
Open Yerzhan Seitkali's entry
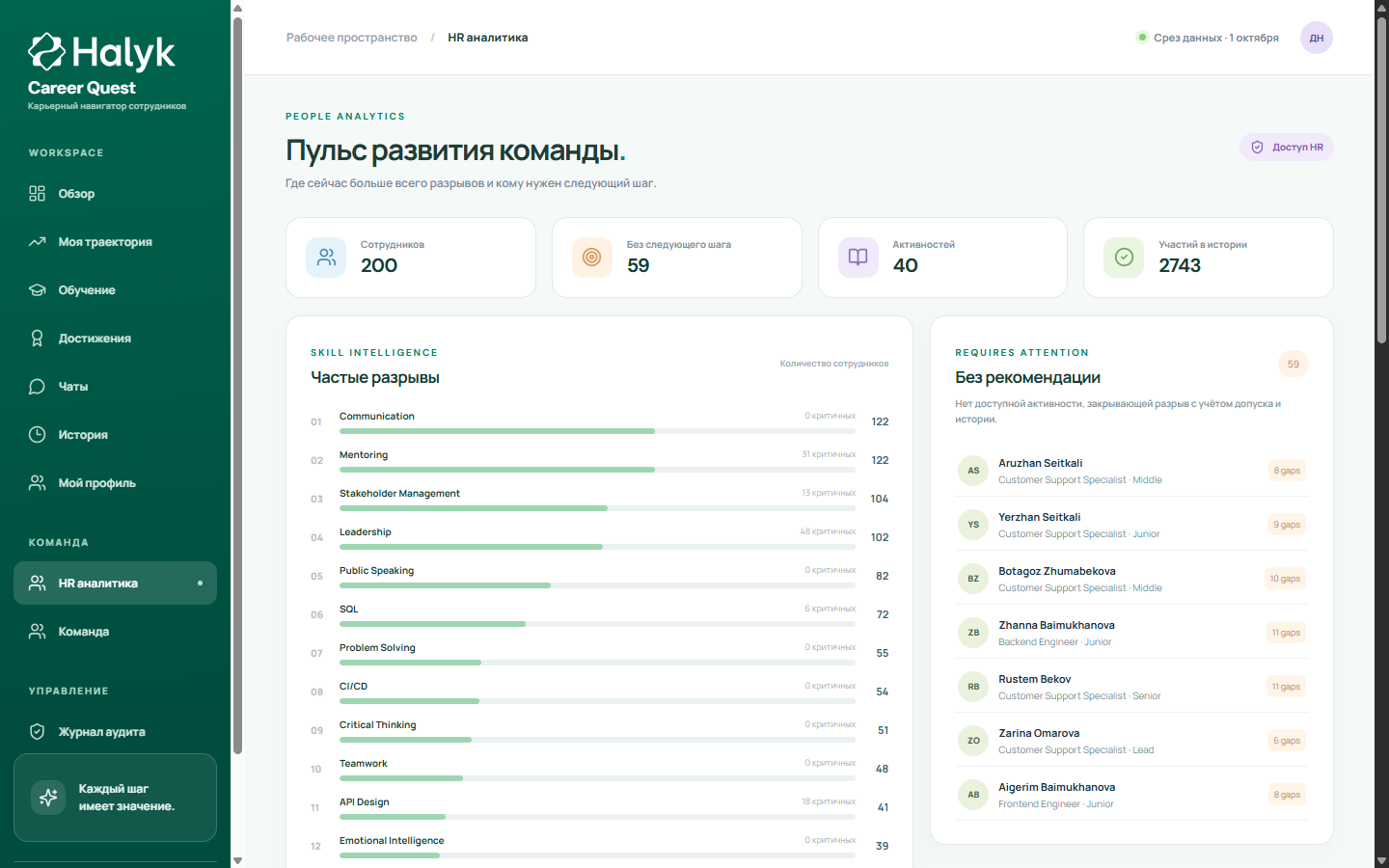pos(1131,525)
